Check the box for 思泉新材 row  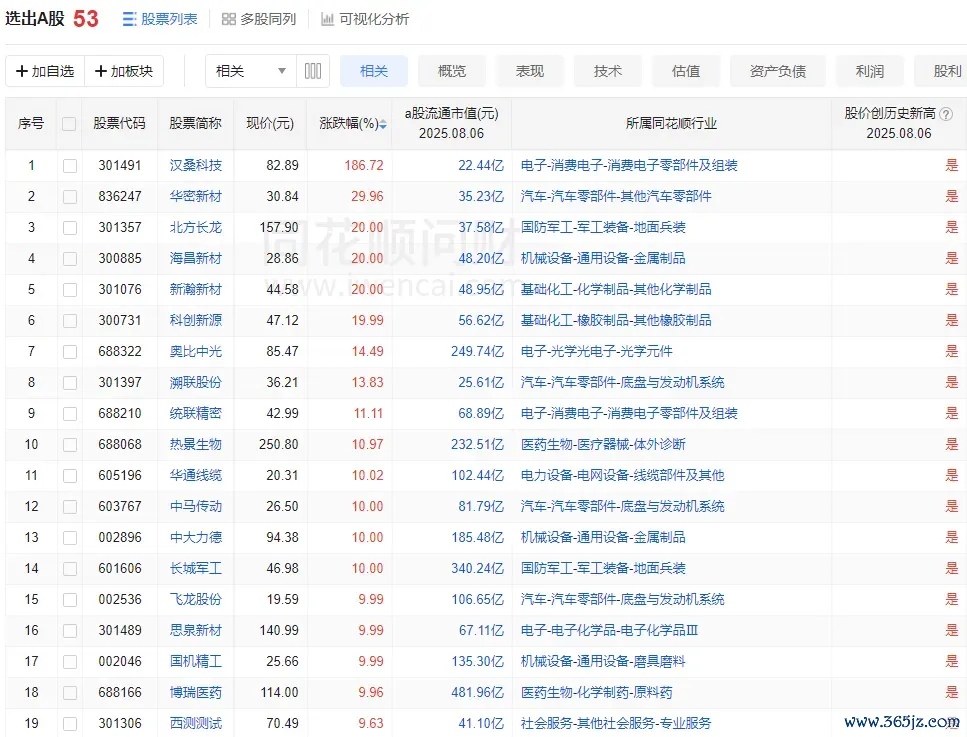click(x=70, y=631)
